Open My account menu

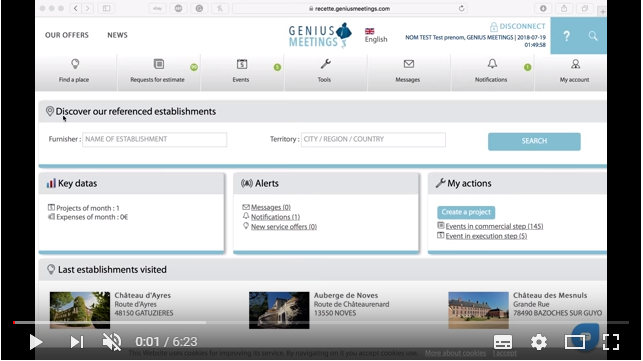tap(571, 72)
